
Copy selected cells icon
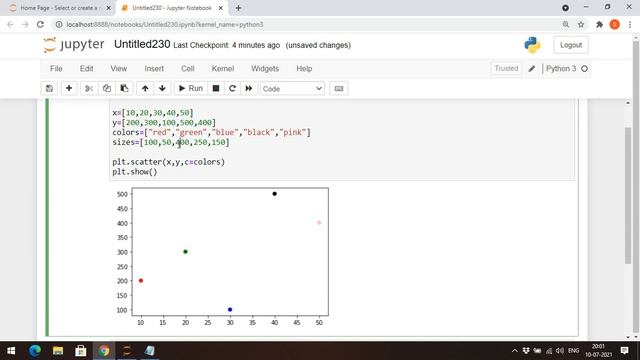coord(107,89)
